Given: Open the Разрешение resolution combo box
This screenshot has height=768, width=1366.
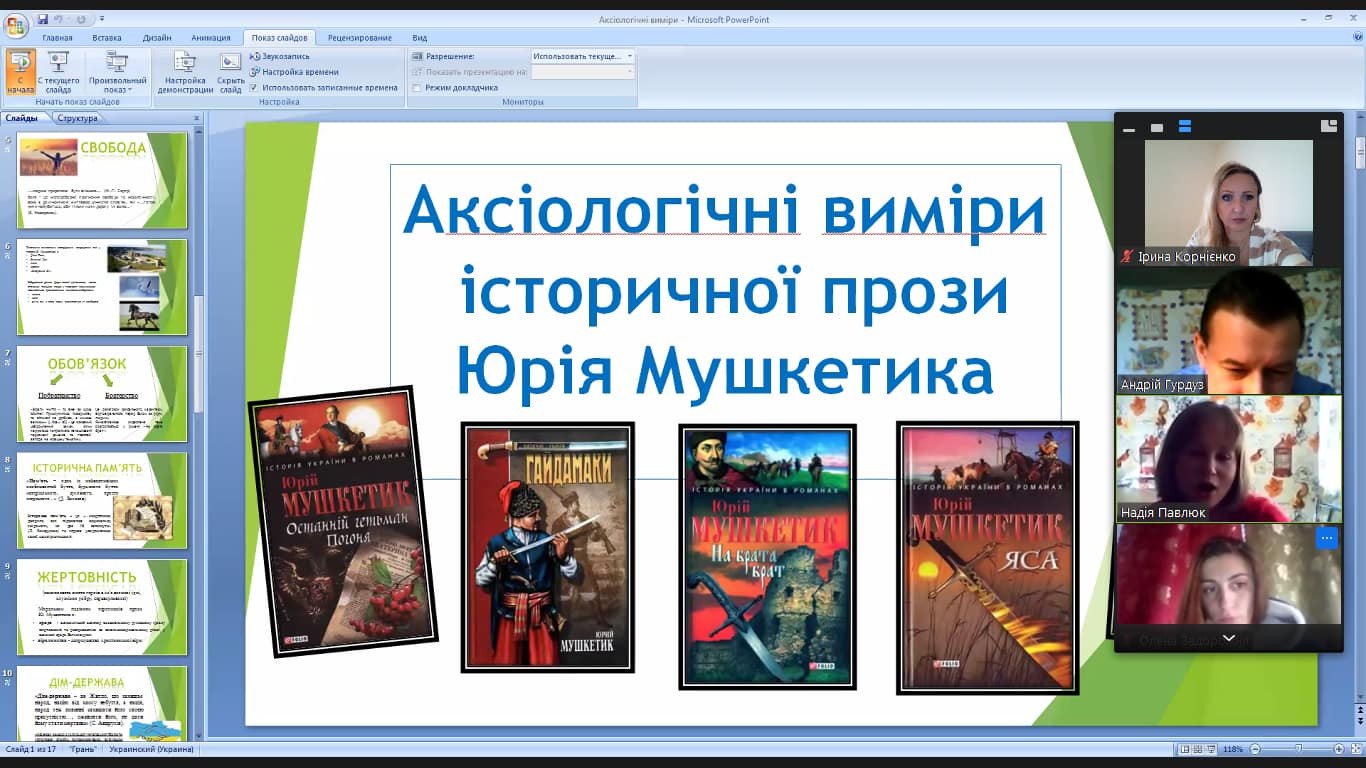Looking at the screenshot, I should (583, 56).
